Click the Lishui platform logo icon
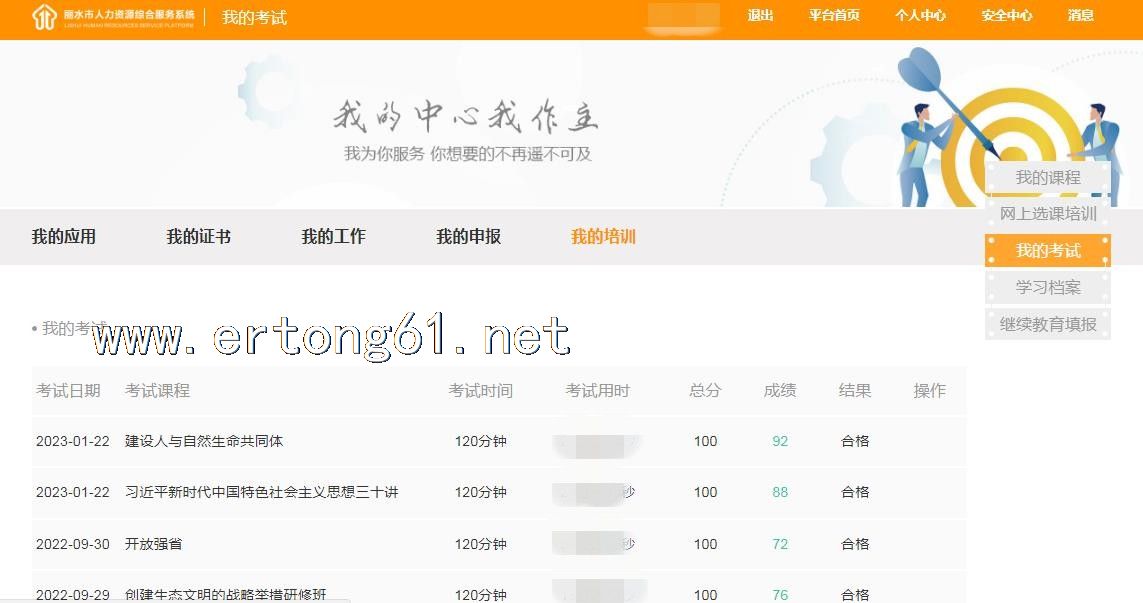Image resolution: width=1143 pixels, height=603 pixels. click(44, 17)
